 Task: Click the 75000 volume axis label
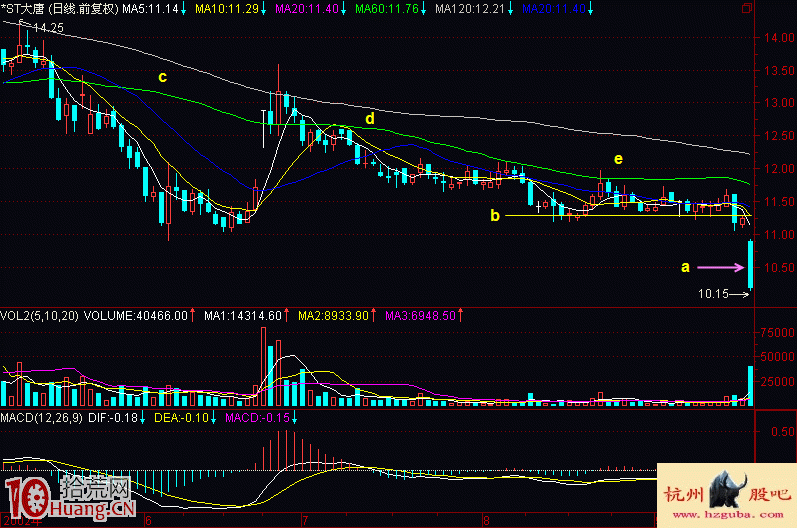click(x=777, y=332)
